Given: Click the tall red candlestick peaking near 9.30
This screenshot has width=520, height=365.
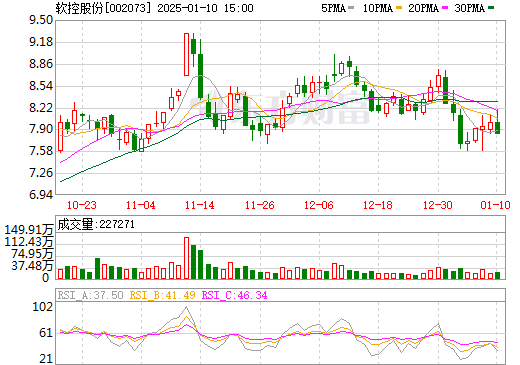Looking at the screenshot, I should tap(186, 55).
